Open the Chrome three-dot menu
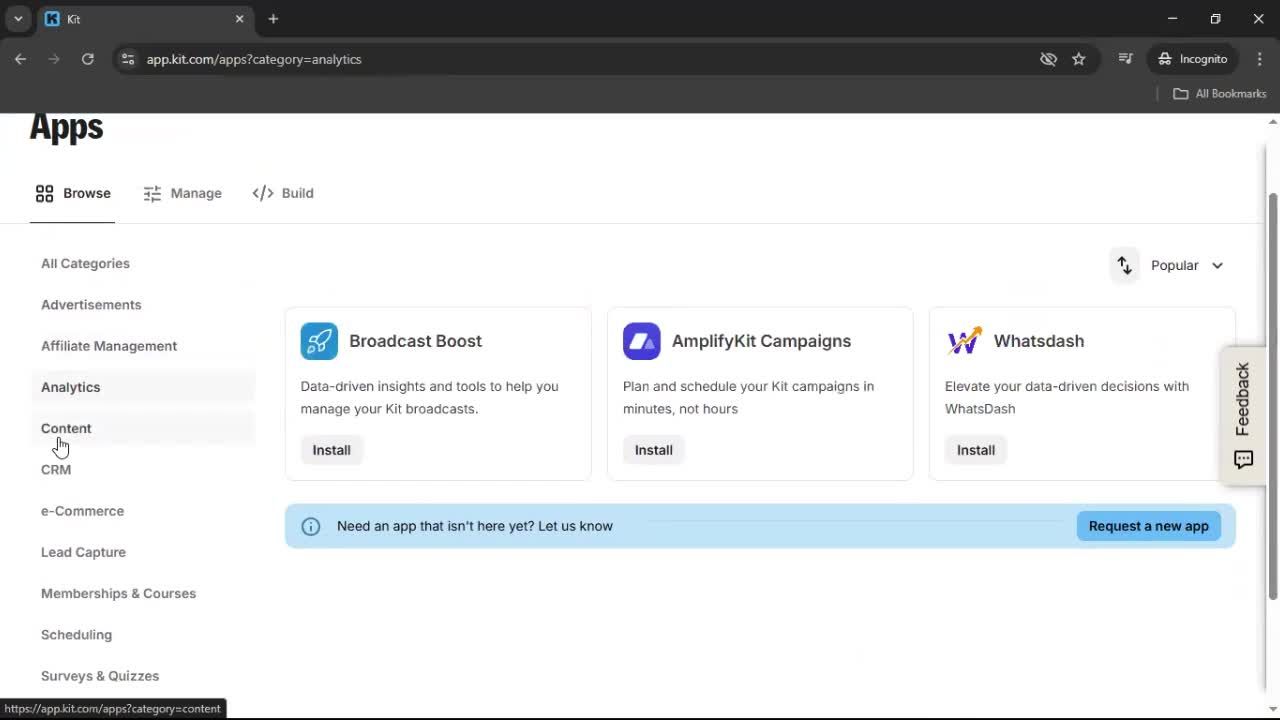 tap(1260, 59)
